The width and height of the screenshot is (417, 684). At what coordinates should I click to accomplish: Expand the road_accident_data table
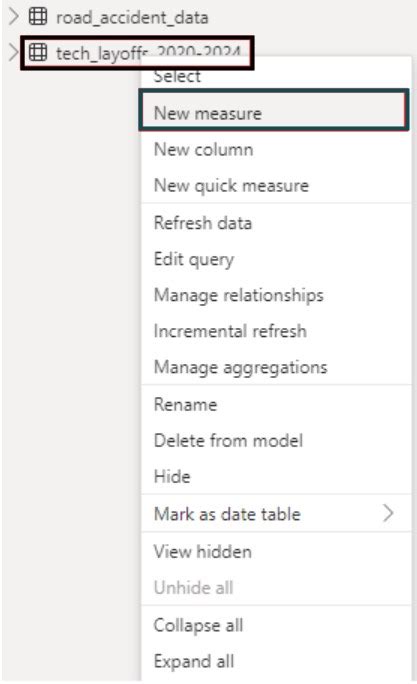14,17
